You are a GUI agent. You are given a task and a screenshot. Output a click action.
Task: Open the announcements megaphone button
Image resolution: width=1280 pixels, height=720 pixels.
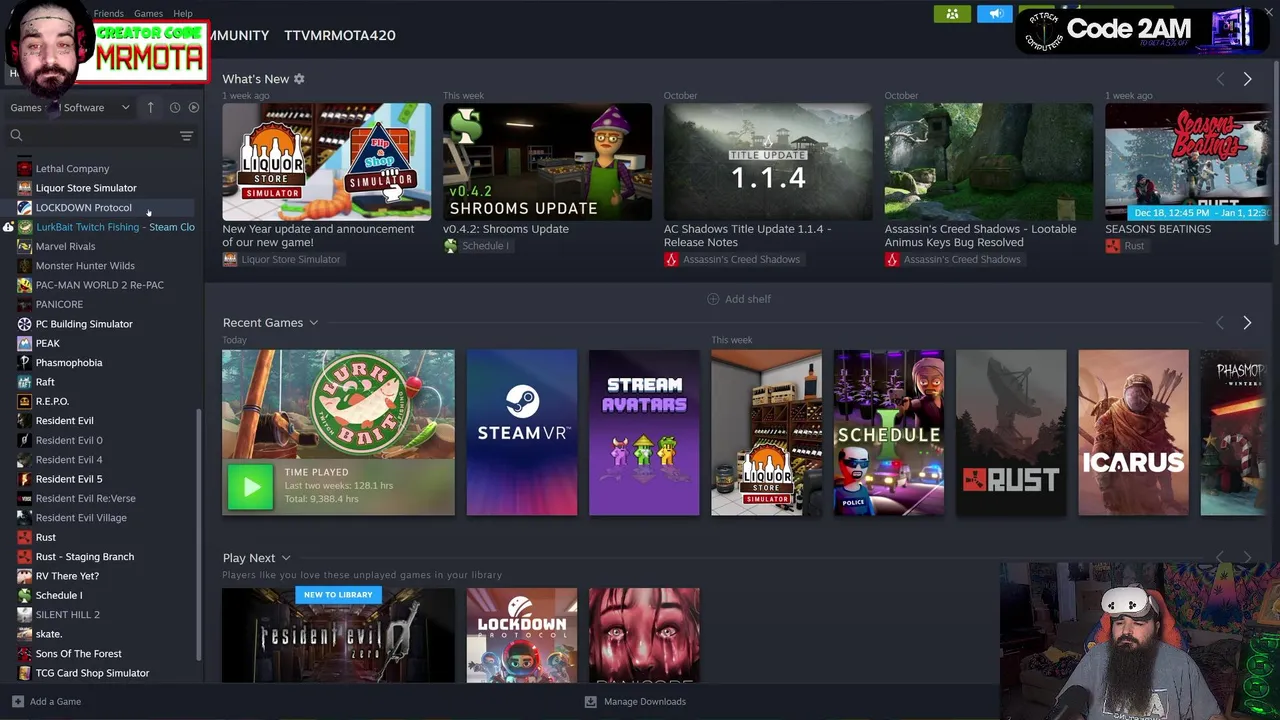[995, 14]
